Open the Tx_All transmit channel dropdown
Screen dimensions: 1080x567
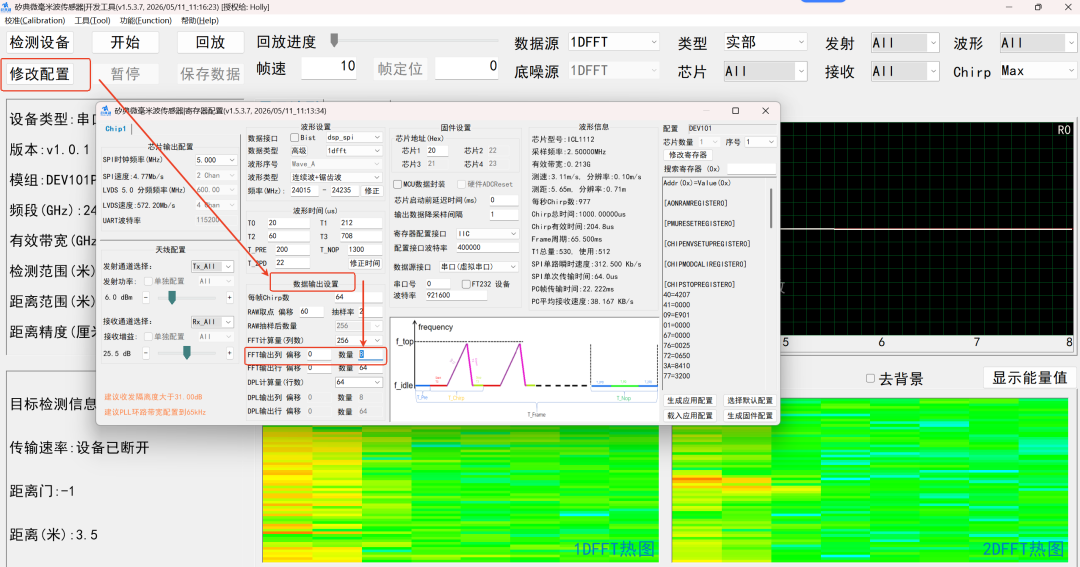pos(212,266)
